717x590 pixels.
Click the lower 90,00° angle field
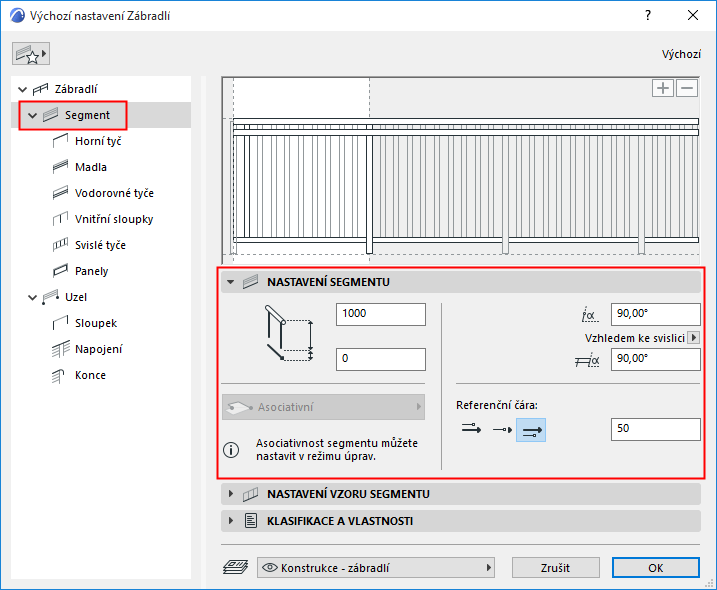point(655,359)
